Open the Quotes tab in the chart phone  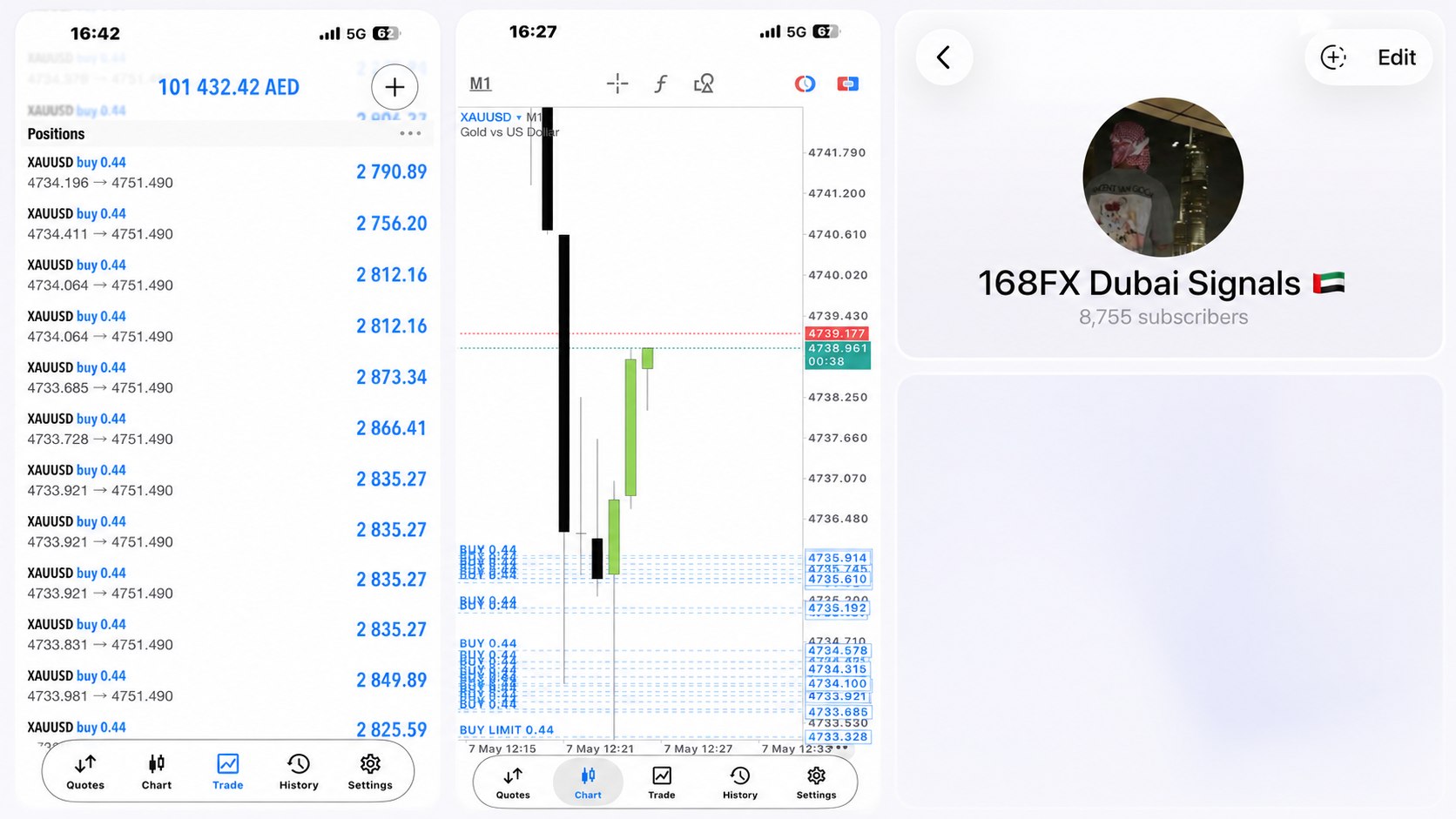[x=513, y=783]
